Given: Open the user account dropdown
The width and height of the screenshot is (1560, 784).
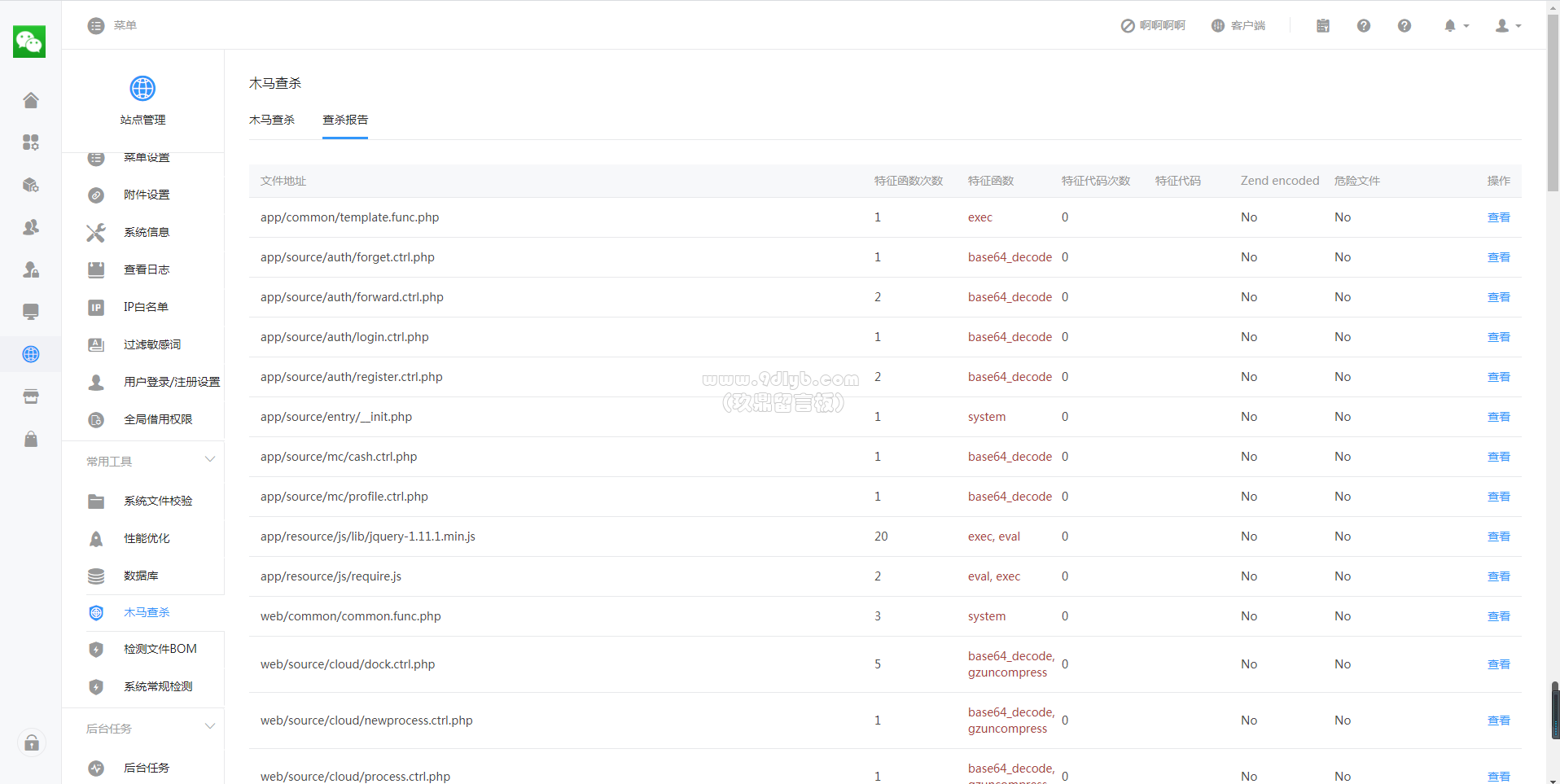Looking at the screenshot, I should click(1508, 26).
